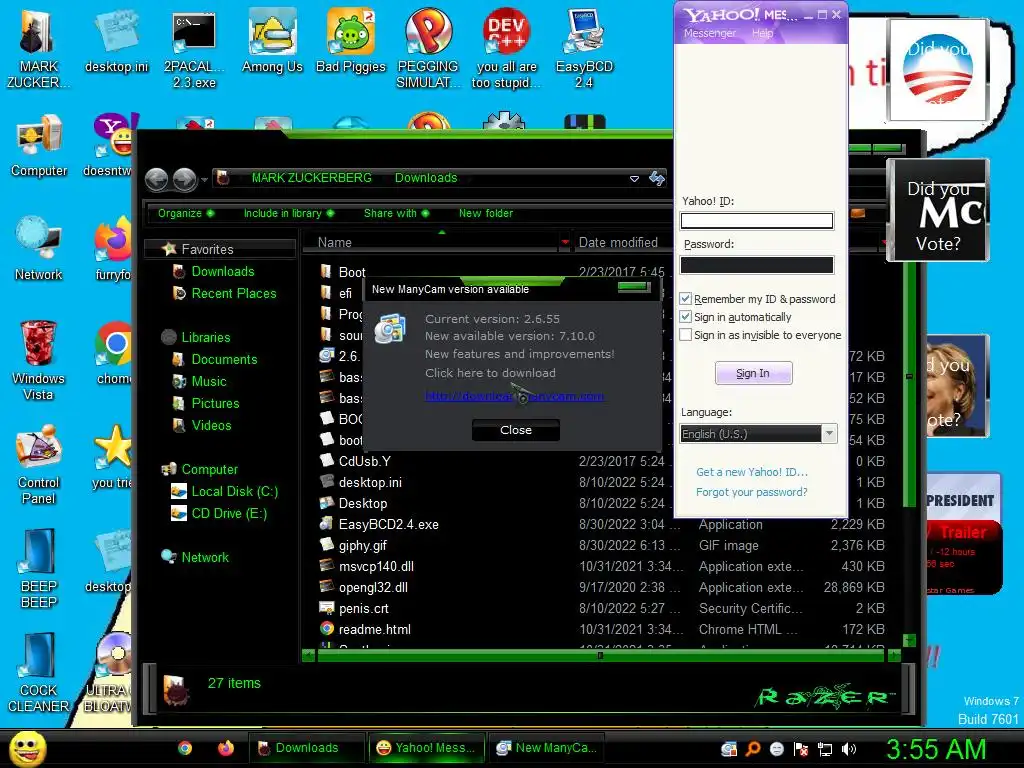Sort by Date modified column header
The height and width of the screenshot is (768, 1024).
coord(618,242)
